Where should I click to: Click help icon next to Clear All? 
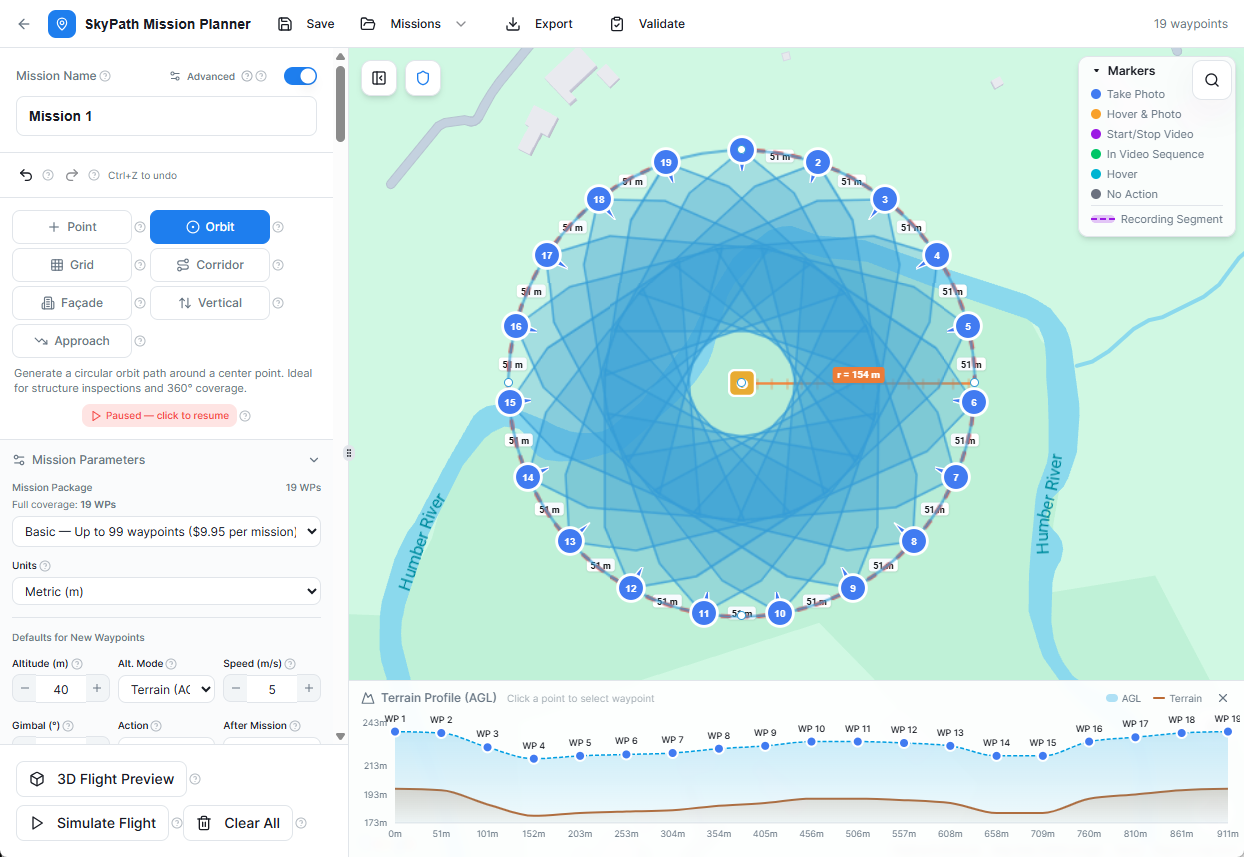pos(301,823)
